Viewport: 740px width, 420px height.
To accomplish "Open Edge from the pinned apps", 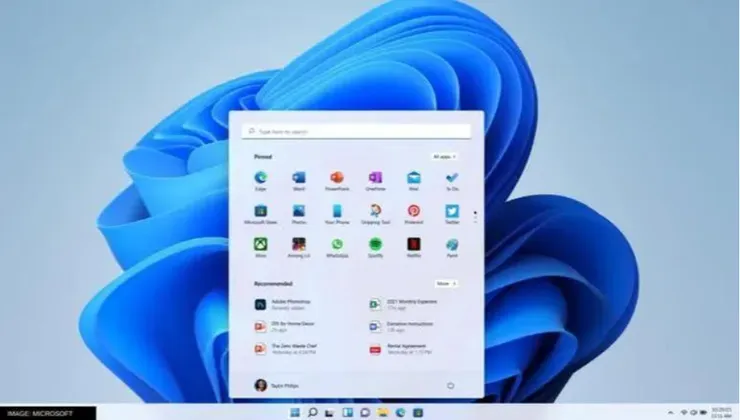I will coord(261,181).
